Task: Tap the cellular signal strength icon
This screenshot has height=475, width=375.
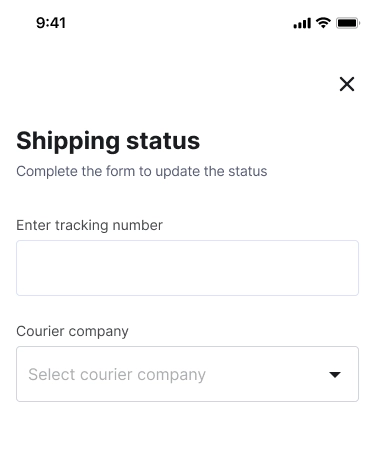Action: click(x=302, y=23)
